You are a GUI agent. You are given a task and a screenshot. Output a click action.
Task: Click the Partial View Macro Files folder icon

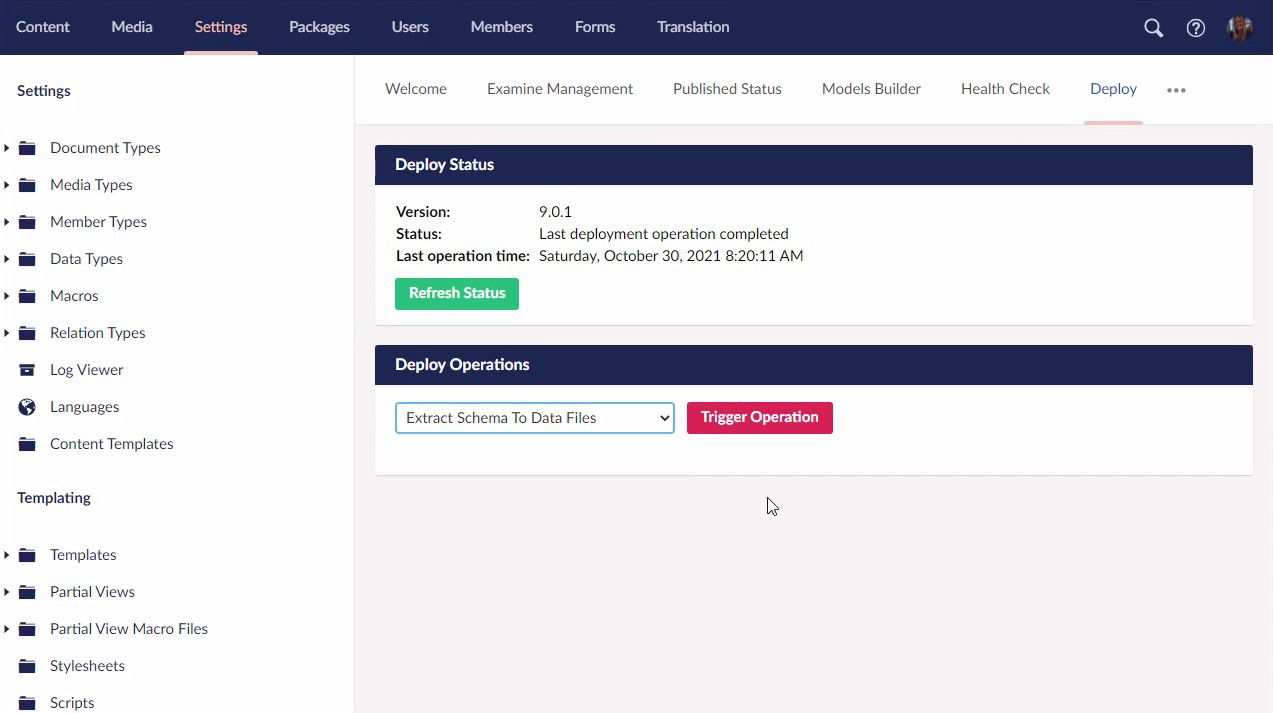(28, 629)
